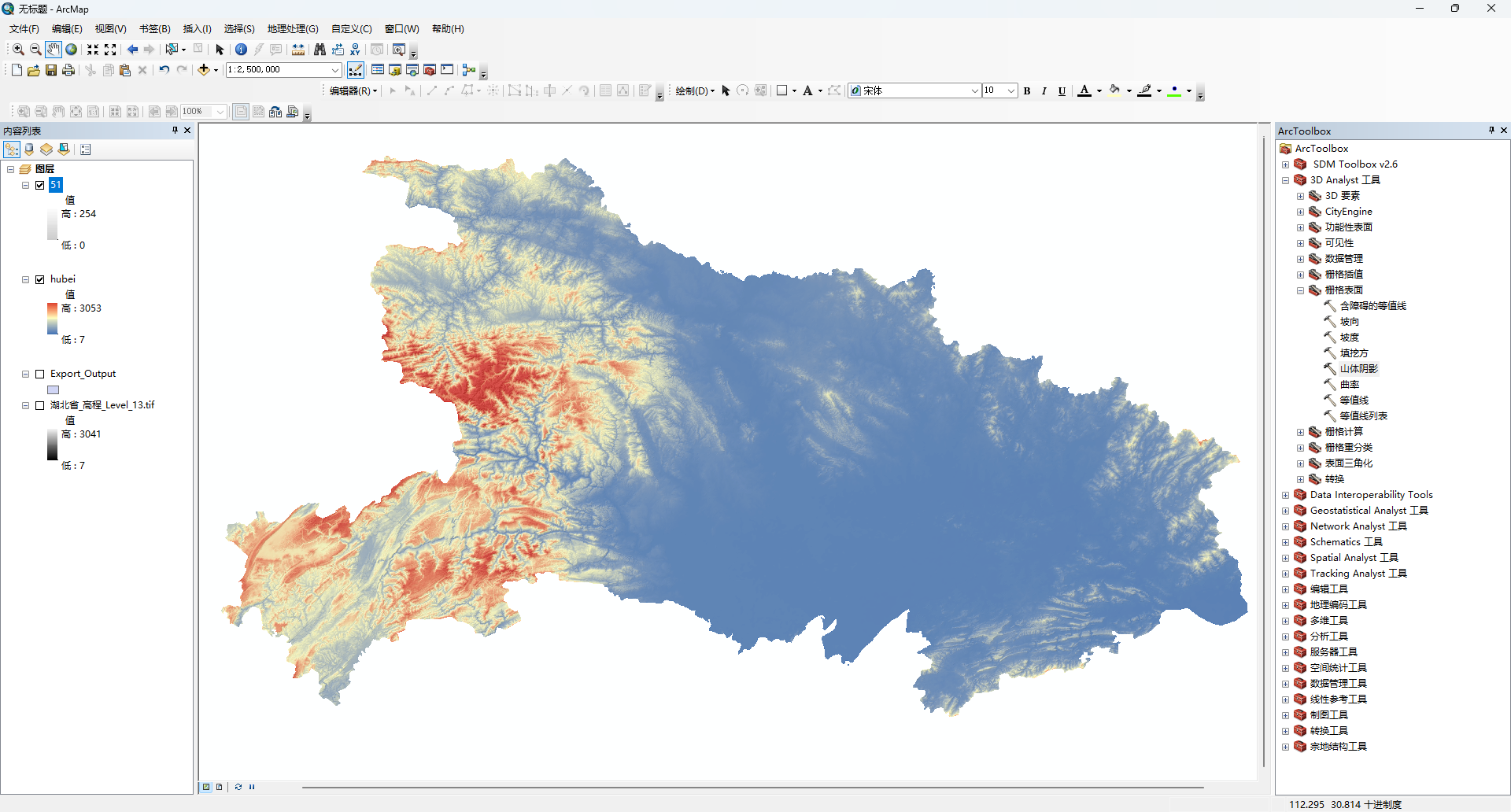Print the map
This screenshot has height=812, width=1511.
[x=68, y=70]
